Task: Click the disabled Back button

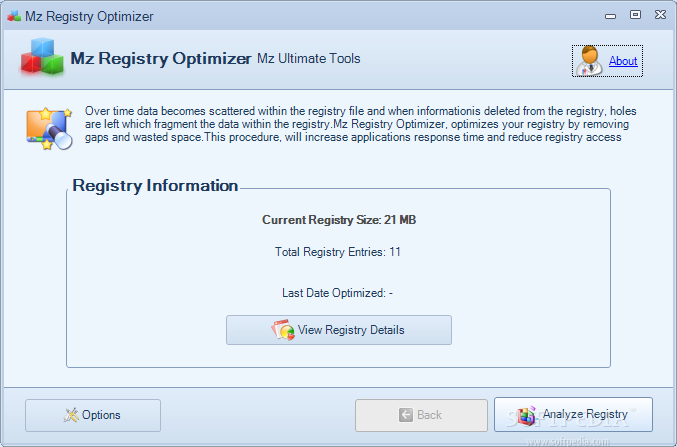Action: click(x=421, y=415)
